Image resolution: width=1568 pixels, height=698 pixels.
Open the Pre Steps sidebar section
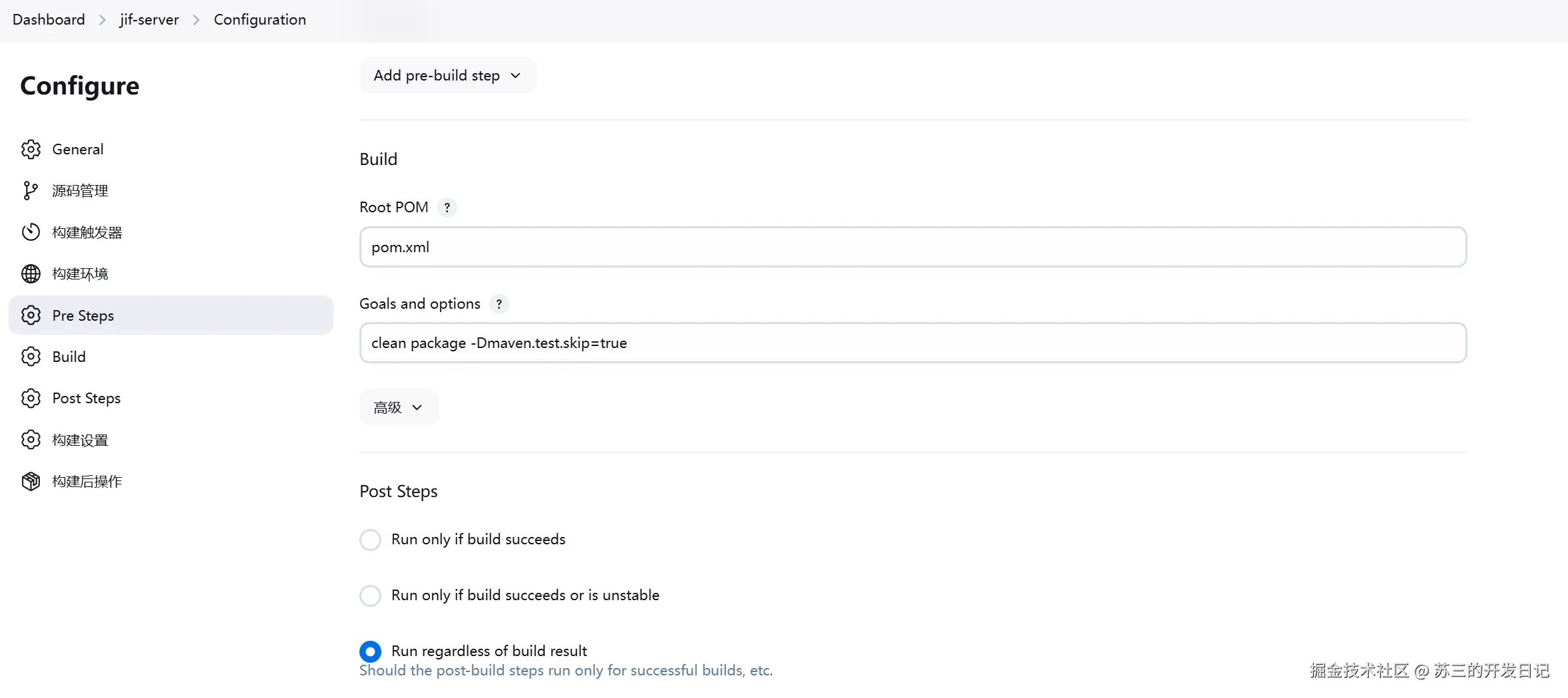(83, 315)
